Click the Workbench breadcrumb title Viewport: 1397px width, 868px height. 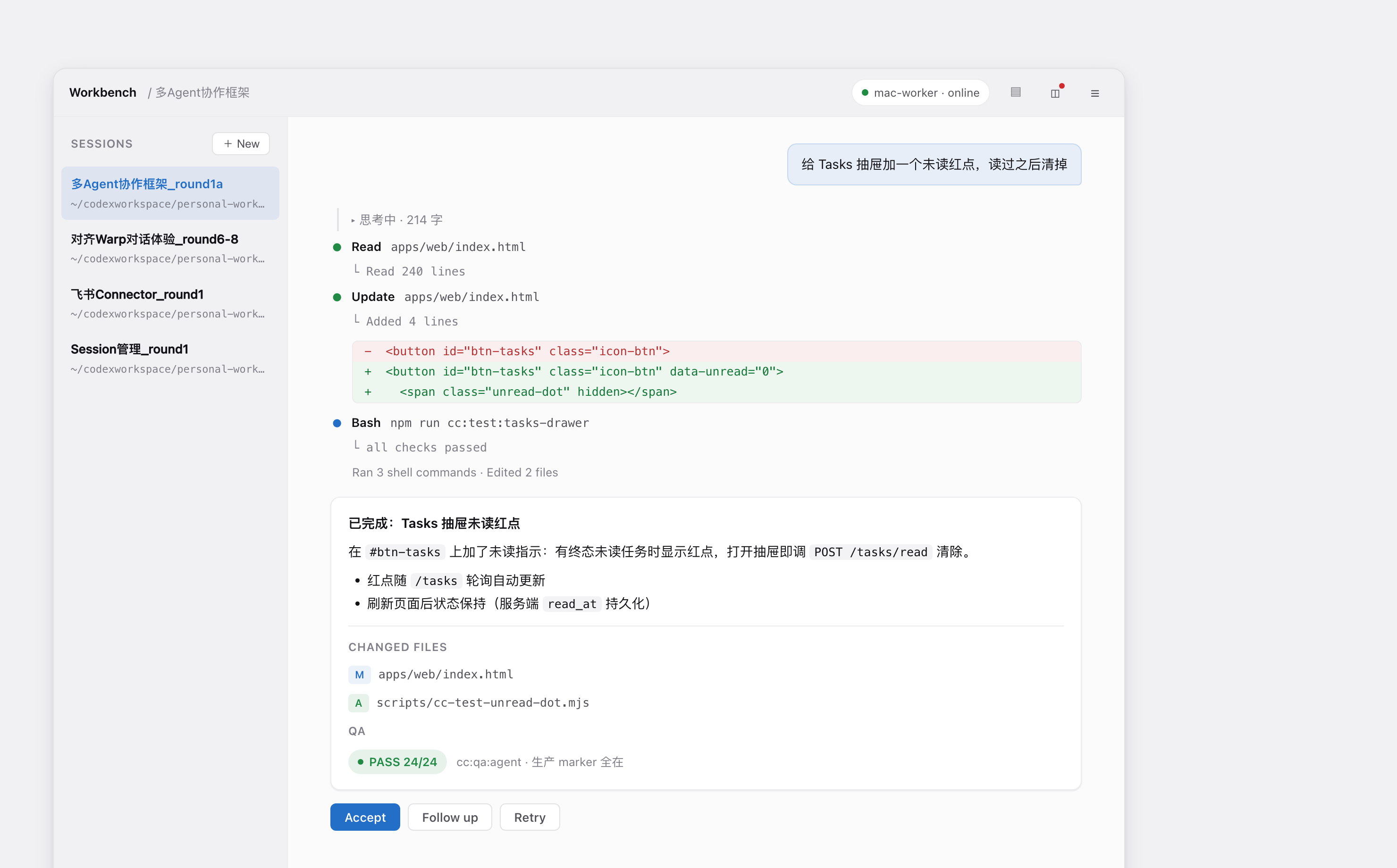[x=103, y=92]
